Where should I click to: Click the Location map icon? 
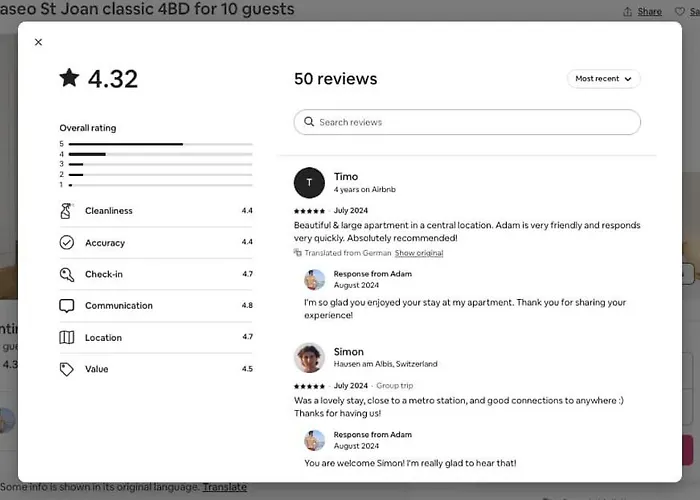[x=67, y=338]
